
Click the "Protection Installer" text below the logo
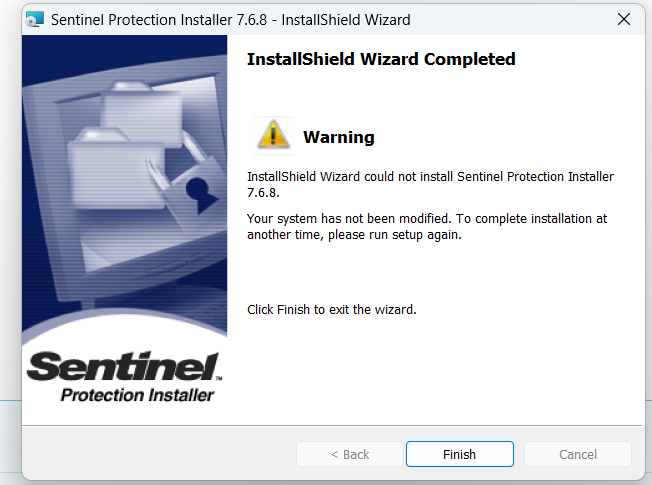(137, 395)
